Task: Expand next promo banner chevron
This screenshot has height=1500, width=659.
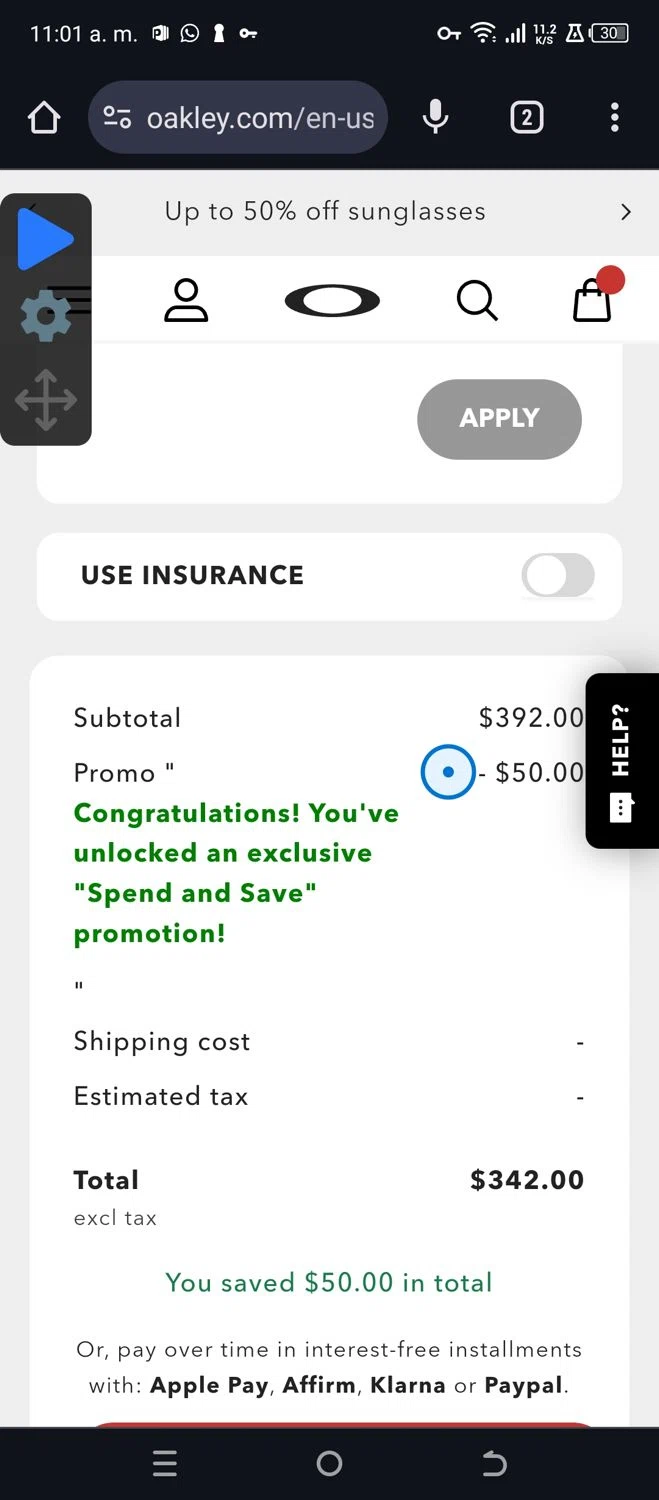Action: point(626,212)
